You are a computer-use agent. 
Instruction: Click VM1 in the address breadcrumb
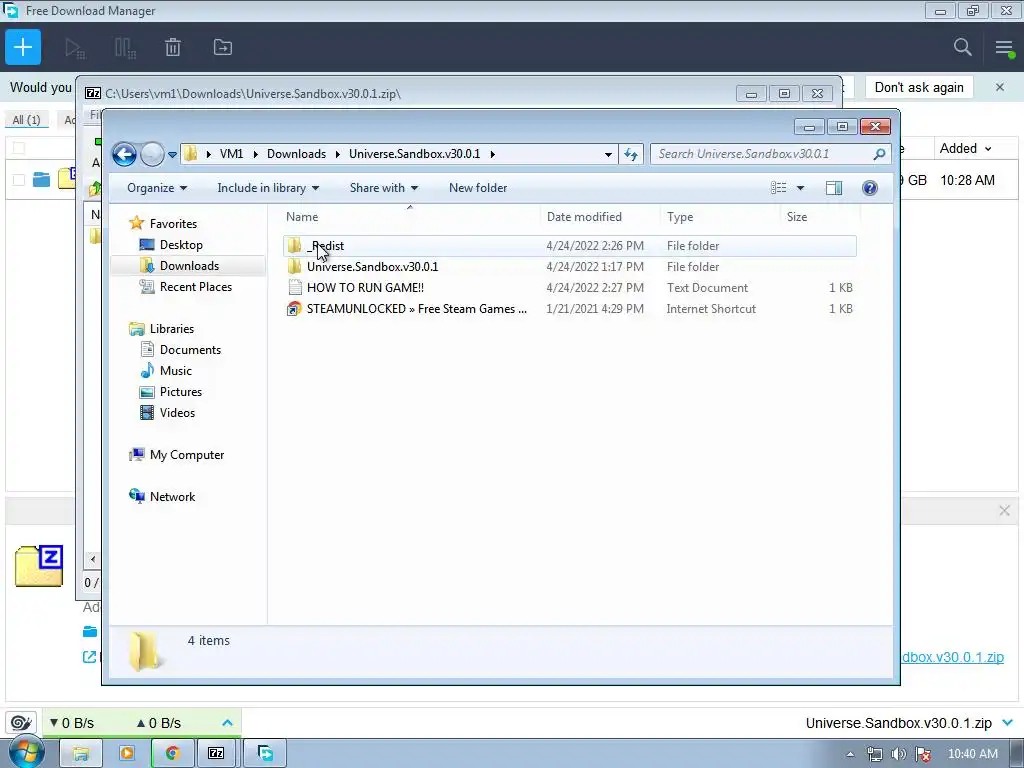point(231,154)
